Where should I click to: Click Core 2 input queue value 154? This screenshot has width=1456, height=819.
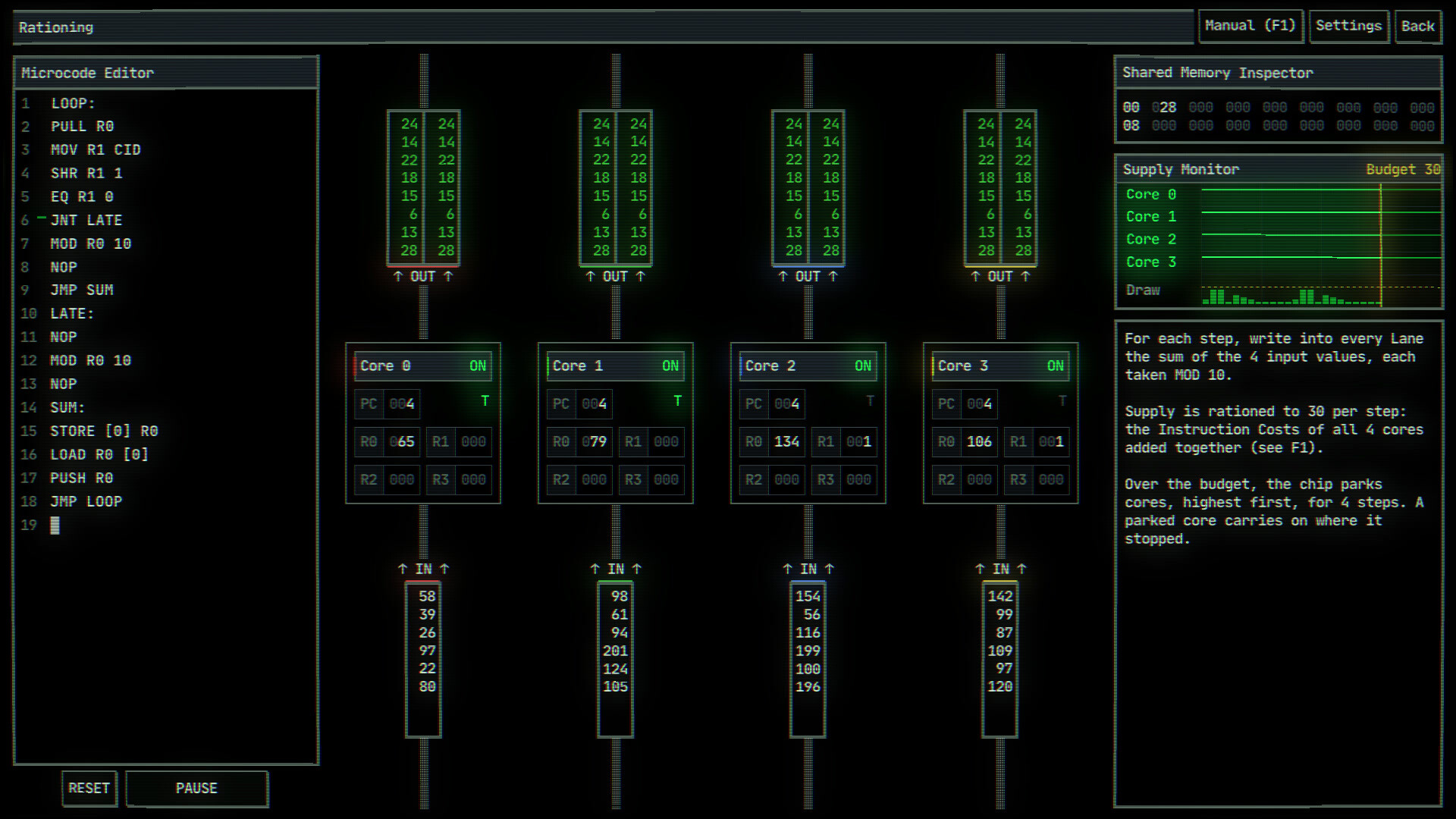(x=808, y=597)
